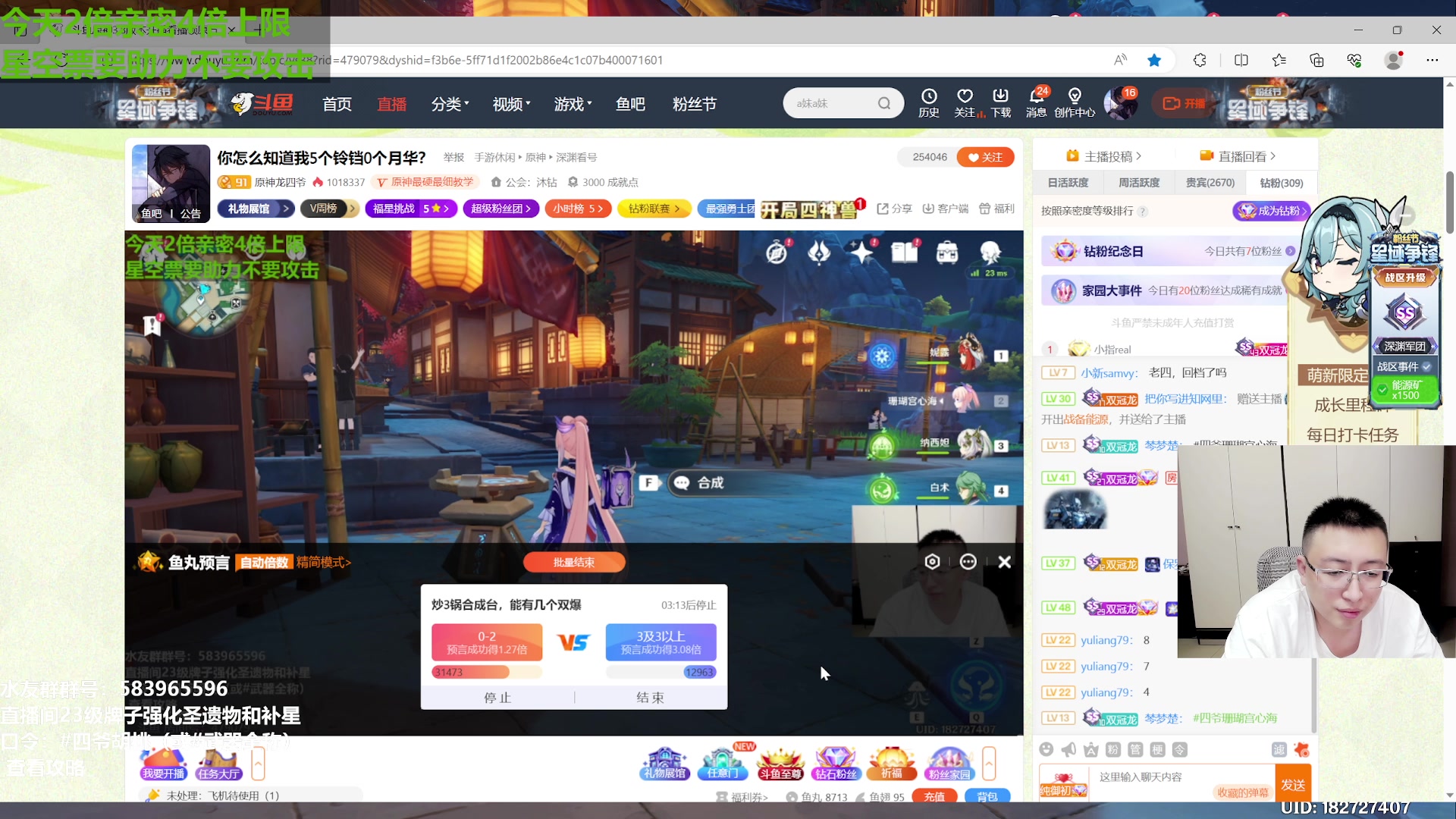Expand the 分类 dropdown menu
This screenshot has width=1456, height=819.
[x=450, y=104]
